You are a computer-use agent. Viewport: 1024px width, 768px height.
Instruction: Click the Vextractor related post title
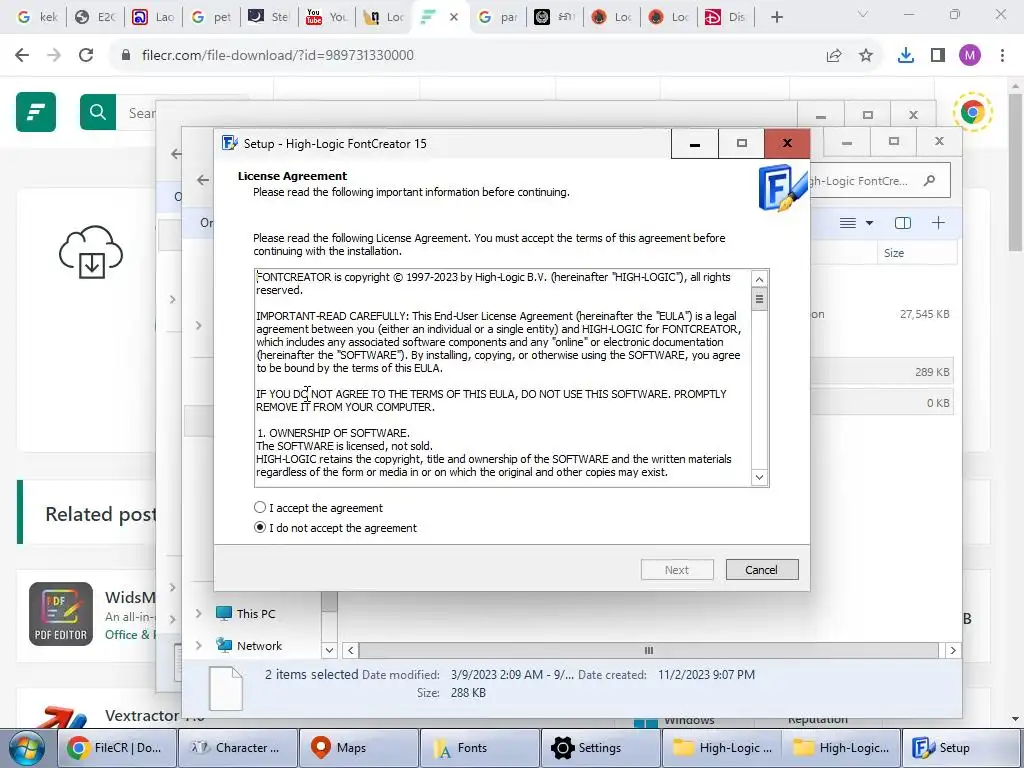(141, 716)
